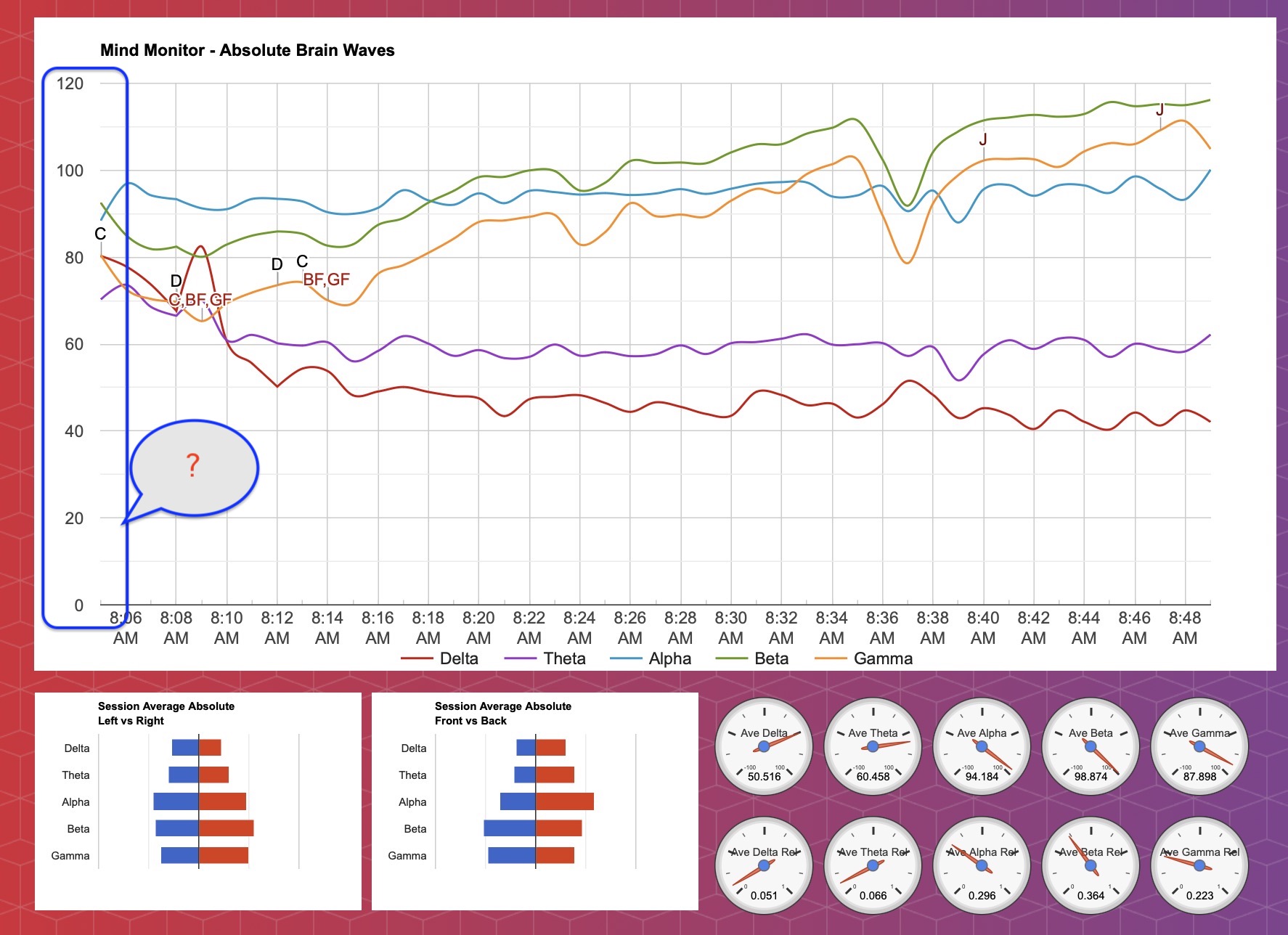
Task: Select the Mind Monitor - Absolute Brain Waves title
Action: pyautogui.click(x=248, y=50)
